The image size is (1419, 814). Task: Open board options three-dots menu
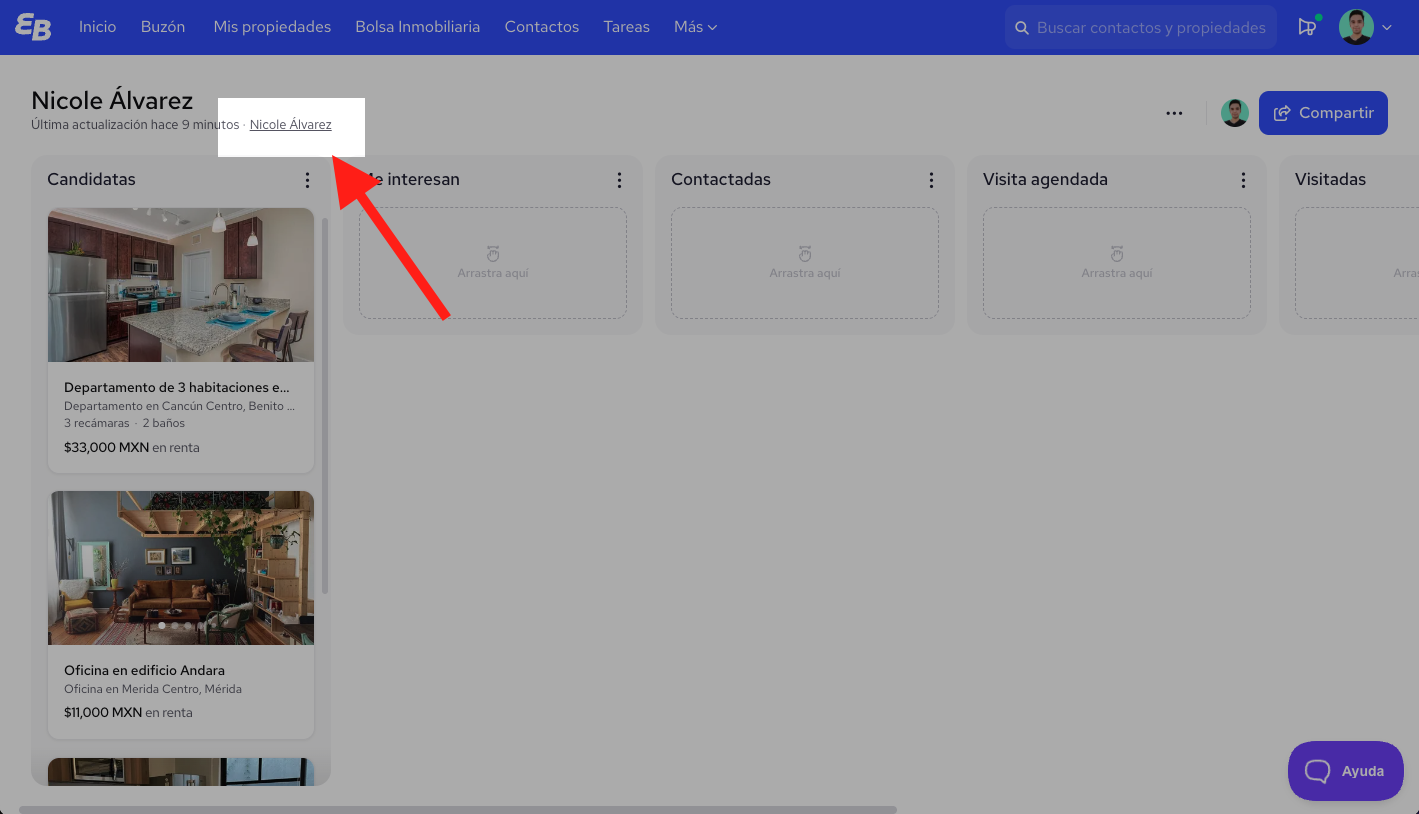[x=1175, y=113]
